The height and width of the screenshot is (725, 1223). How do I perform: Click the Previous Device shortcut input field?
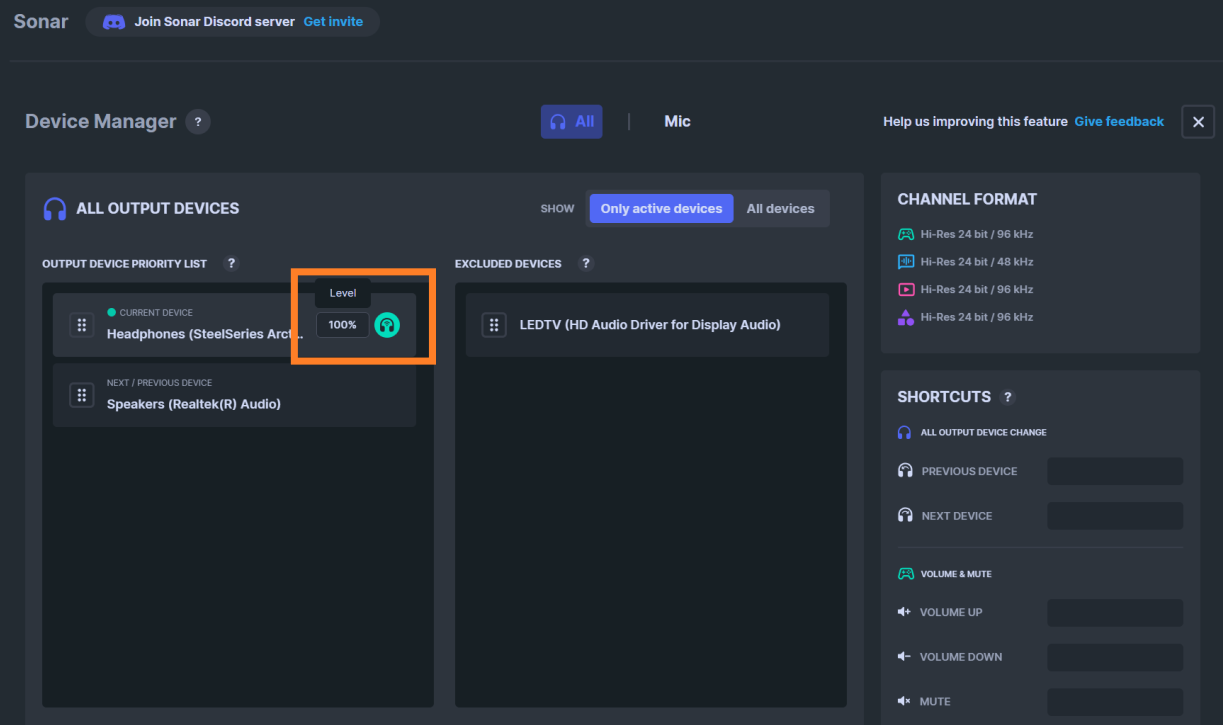(x=1114, y=470)
